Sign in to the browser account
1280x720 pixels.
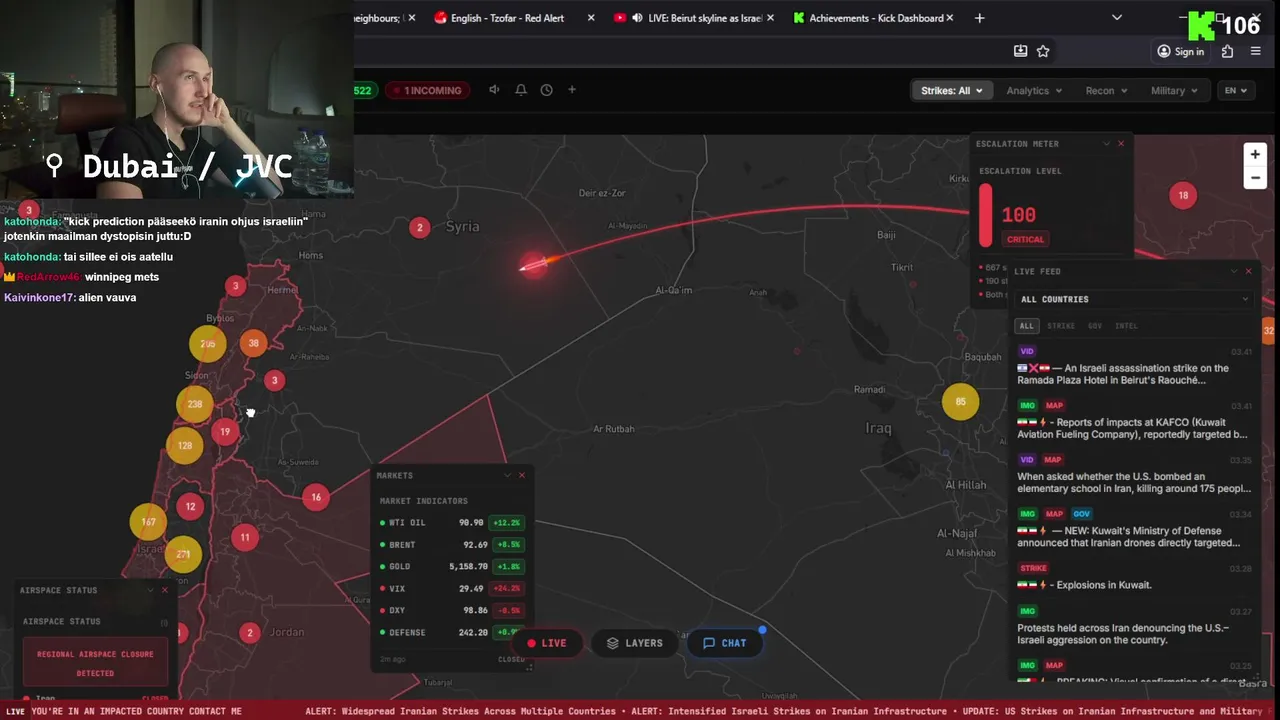(1180, 51)
